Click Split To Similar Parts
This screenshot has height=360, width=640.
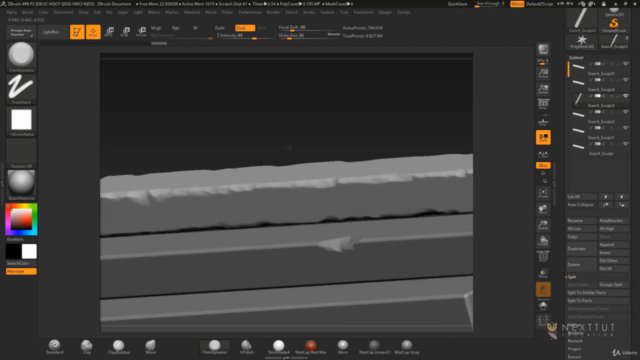pos(598,293)
